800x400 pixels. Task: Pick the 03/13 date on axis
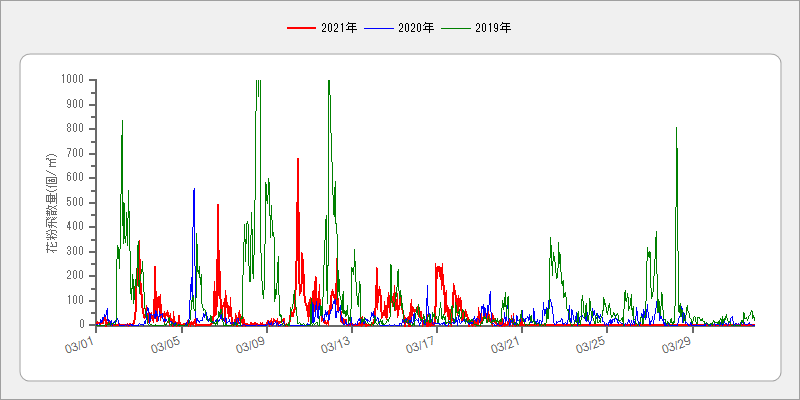coord(335,345)
